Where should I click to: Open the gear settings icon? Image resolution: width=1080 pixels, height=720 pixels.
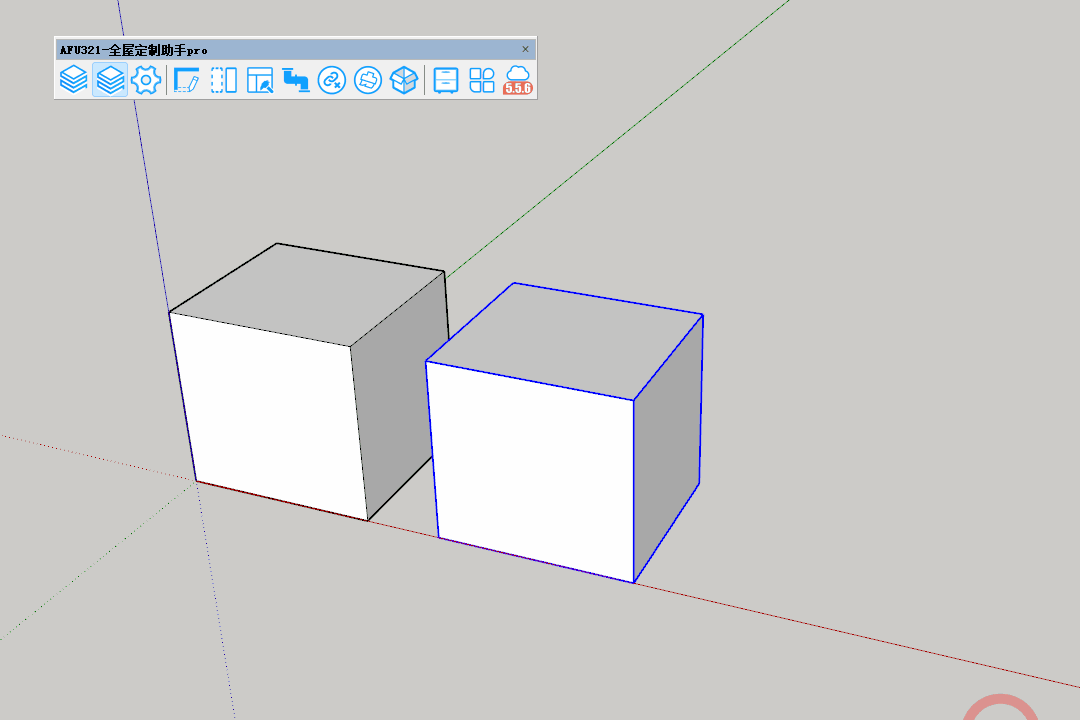(x=146, y=80)
